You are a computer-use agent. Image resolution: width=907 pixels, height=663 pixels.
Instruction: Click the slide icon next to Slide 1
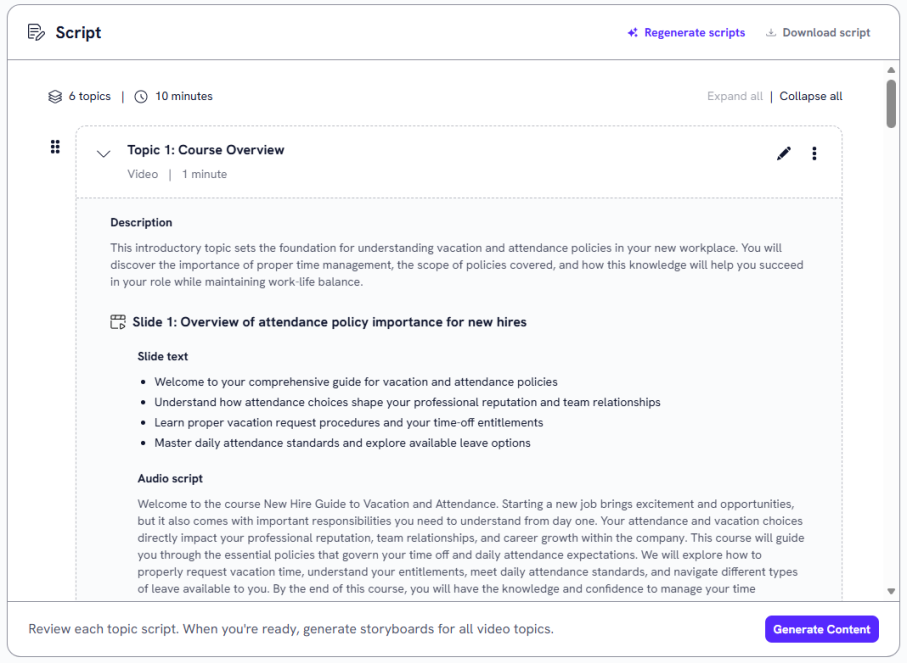pos(118,322)
